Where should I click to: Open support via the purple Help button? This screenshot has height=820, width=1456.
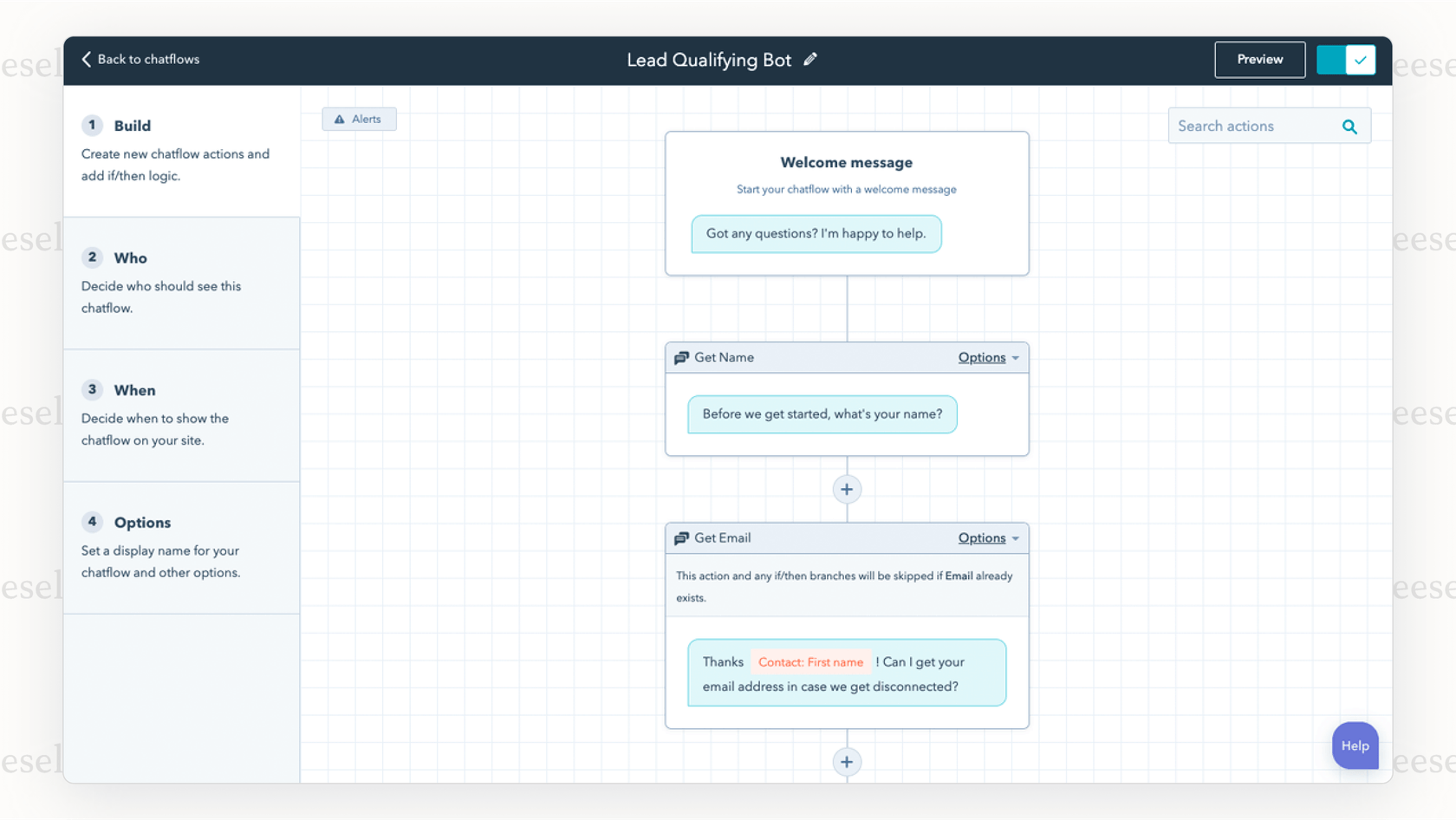coord(1355,745)
